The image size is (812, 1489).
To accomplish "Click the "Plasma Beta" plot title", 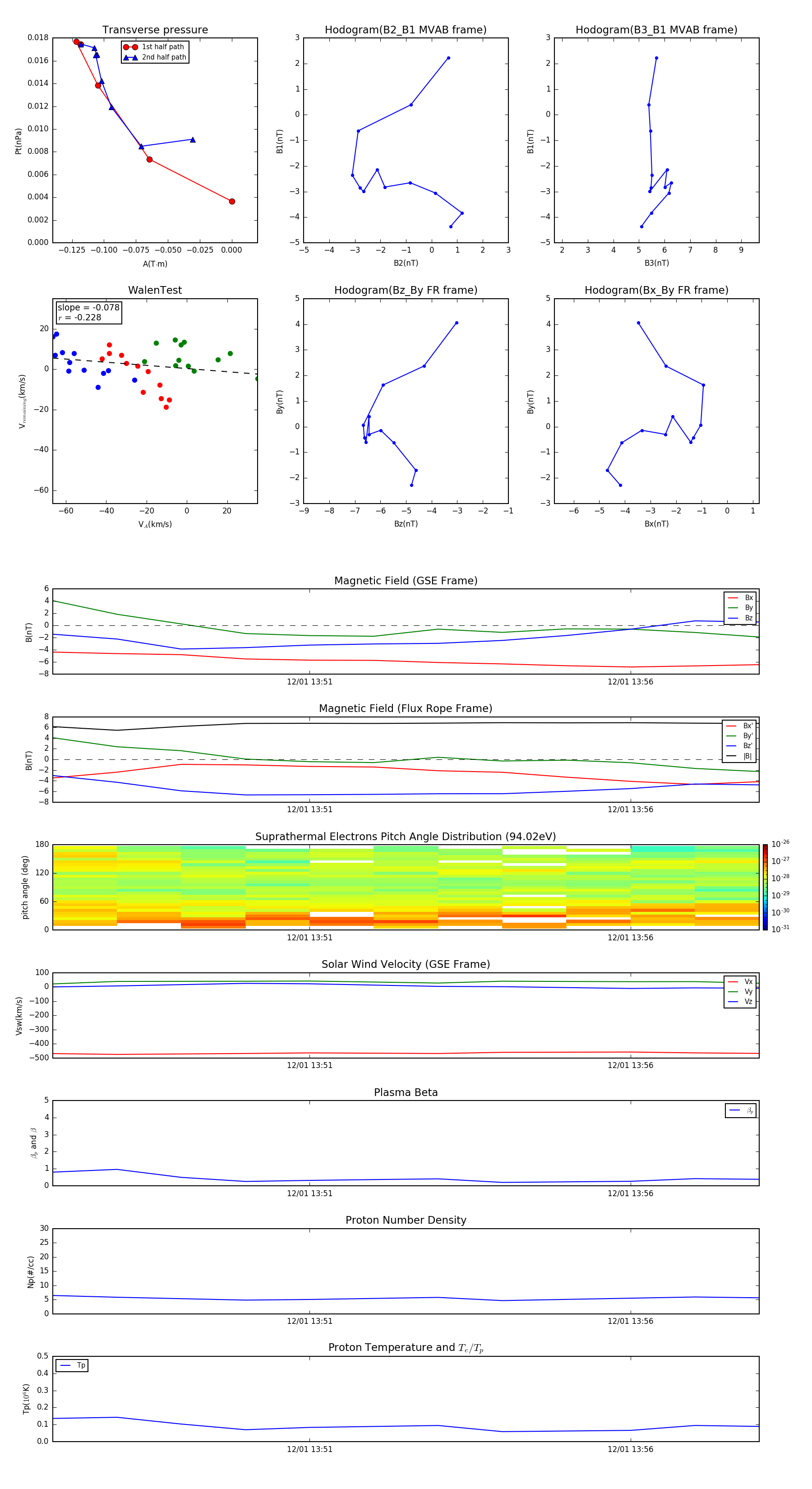I will [406, 1092].
